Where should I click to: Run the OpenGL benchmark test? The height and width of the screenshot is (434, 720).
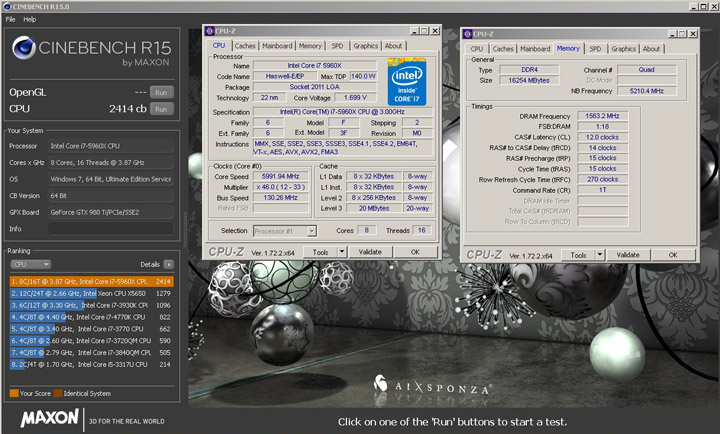click(161, 92)
